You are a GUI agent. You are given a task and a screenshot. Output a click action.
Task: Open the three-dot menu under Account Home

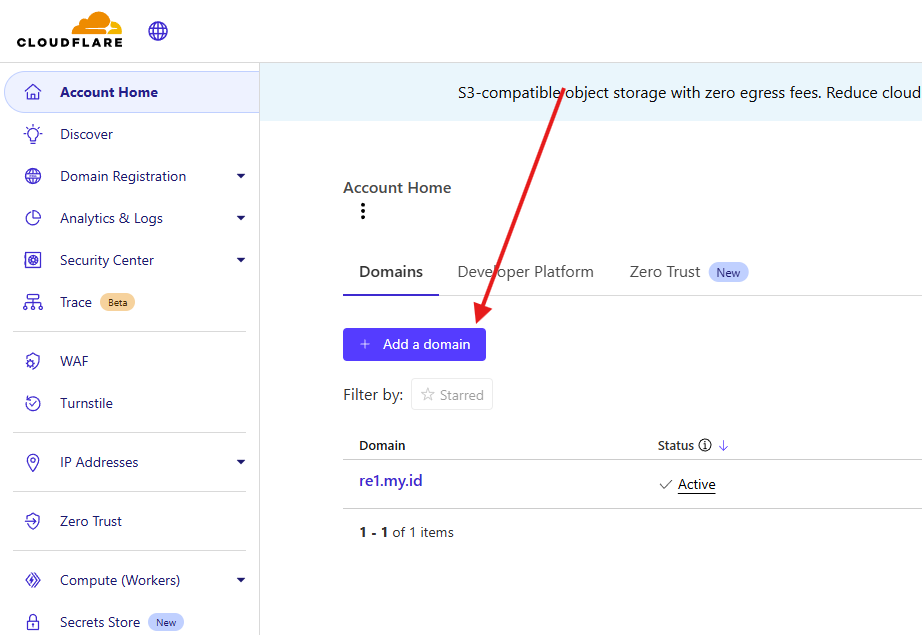point(363,211)
